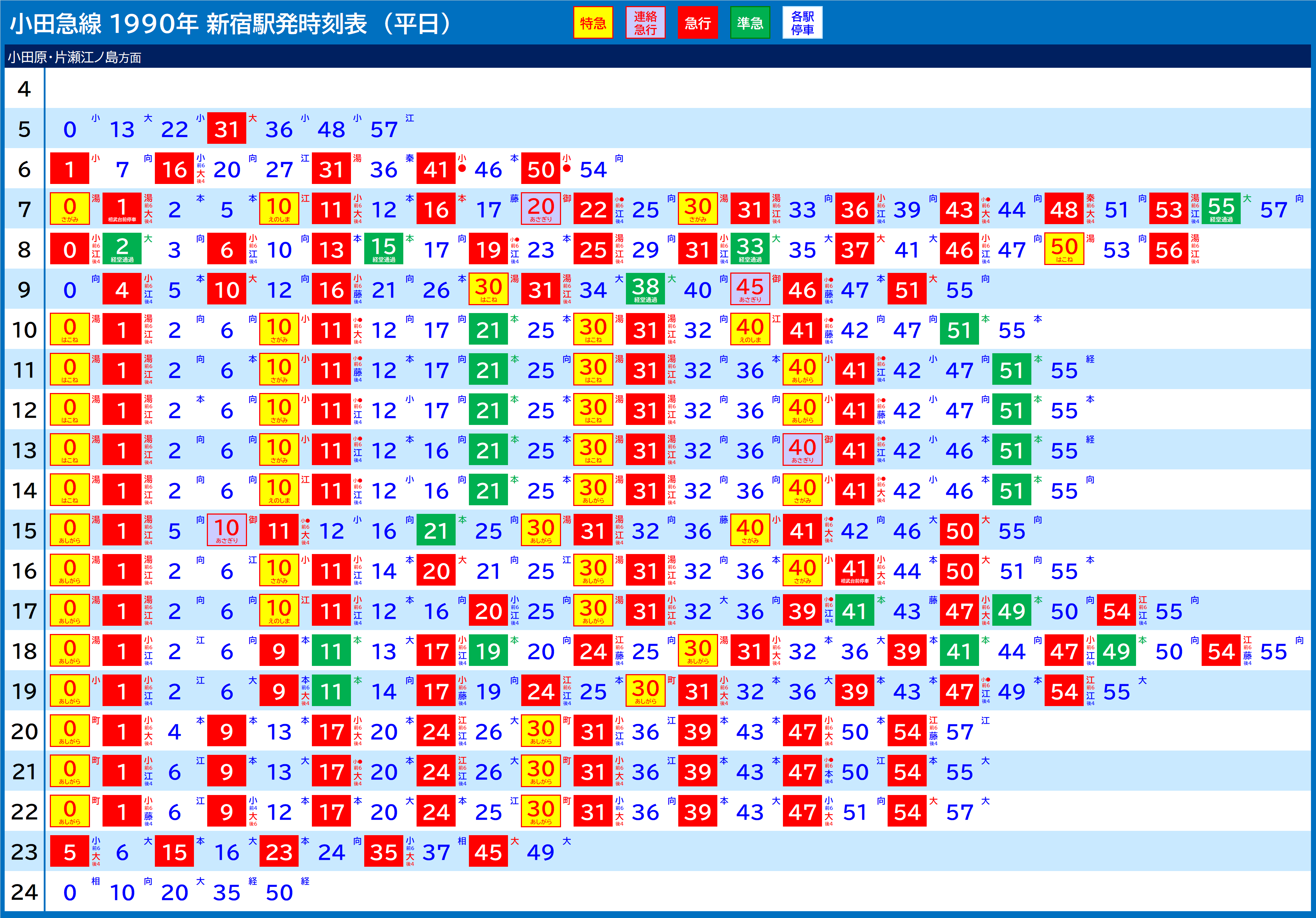This screenshot has width=1316, height=918.
Task: Choose the 13:40 あさぎり departure
Action: click(x=802, y=450)
